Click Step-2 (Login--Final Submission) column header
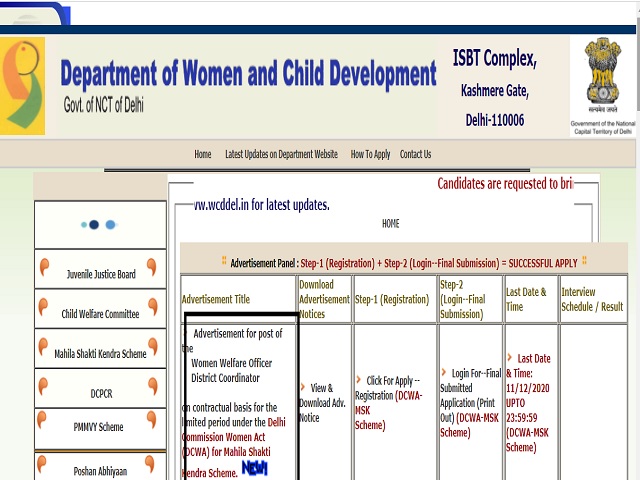Image resolution: width=640 pixels, height=480 pixels. (463, 299)
